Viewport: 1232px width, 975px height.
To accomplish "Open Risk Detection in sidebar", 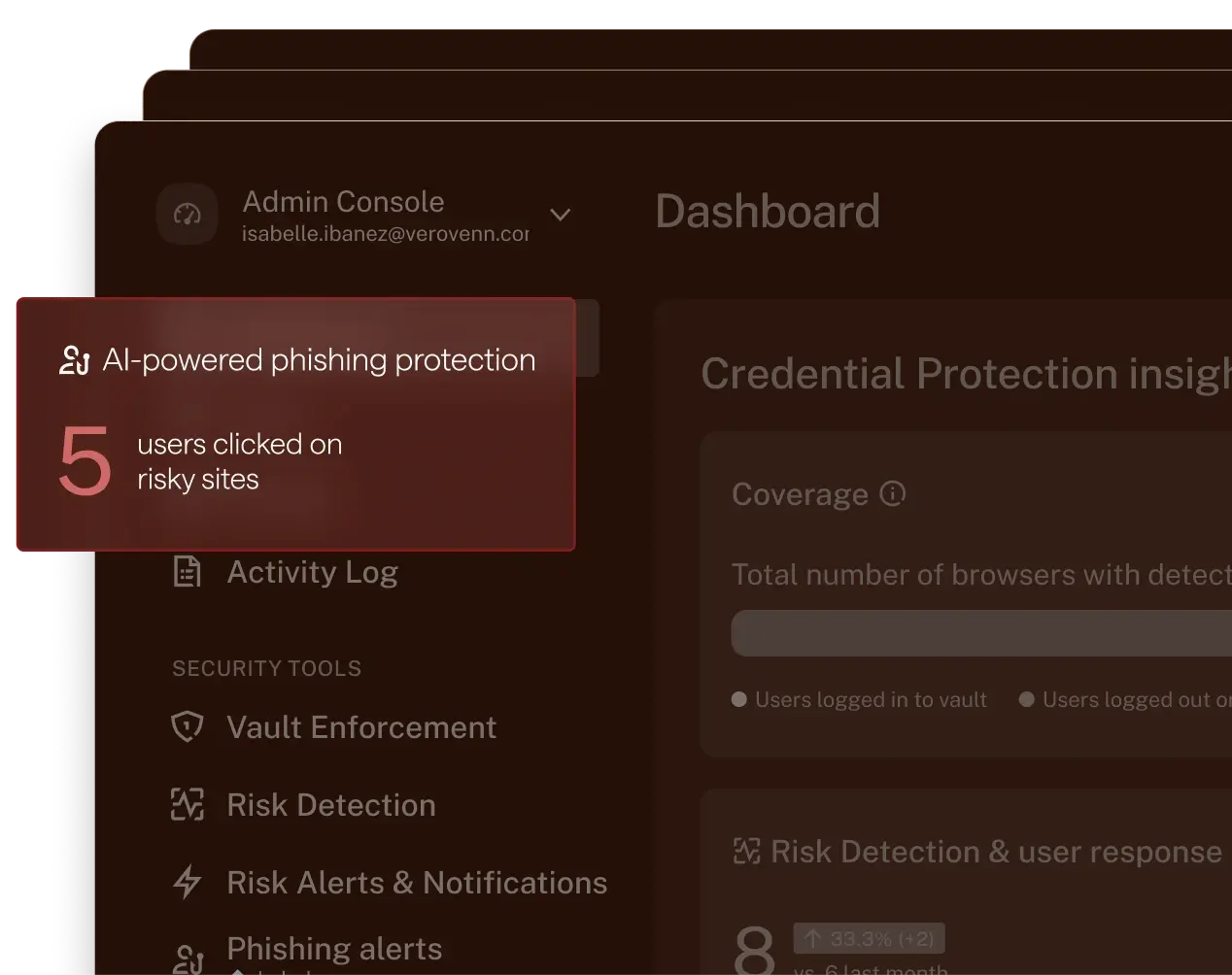I will tap(331, 805).
